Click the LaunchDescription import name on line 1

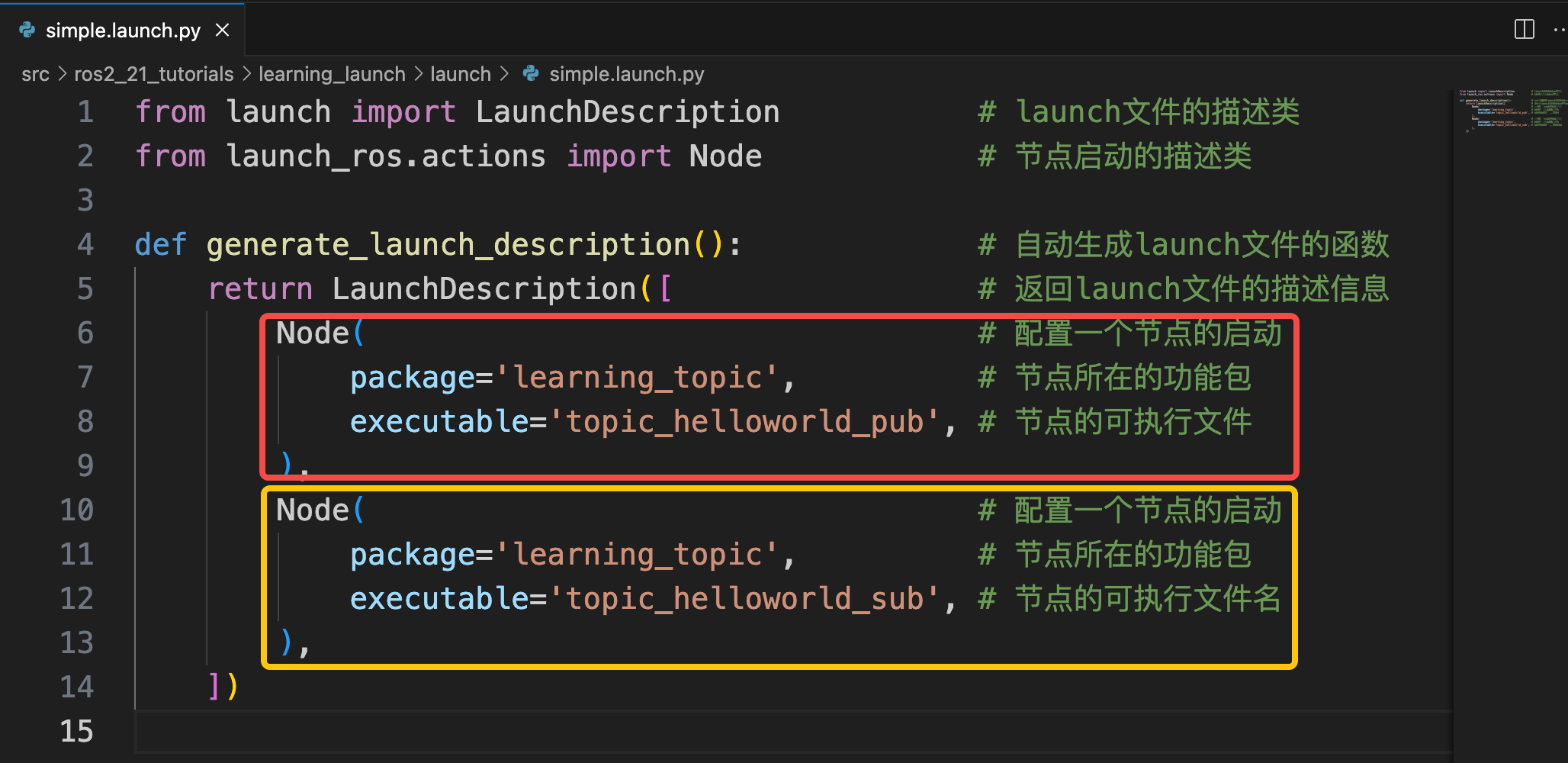pyautogui.click(x=628, y=112)
